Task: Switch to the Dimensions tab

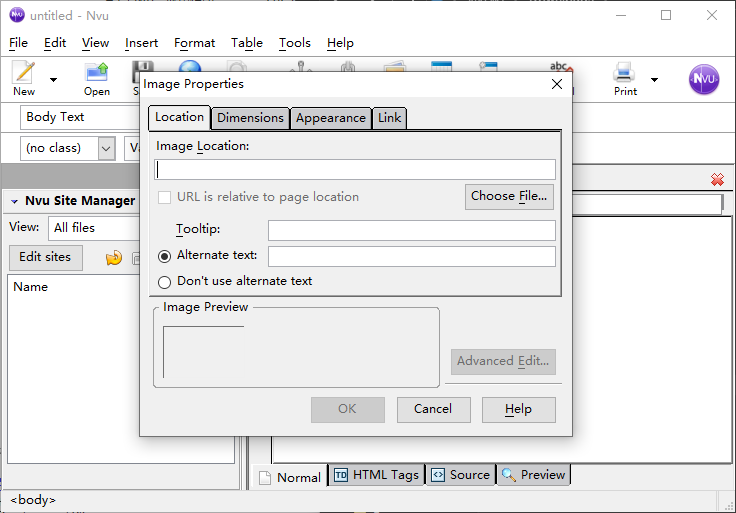Action: [250, 118]
